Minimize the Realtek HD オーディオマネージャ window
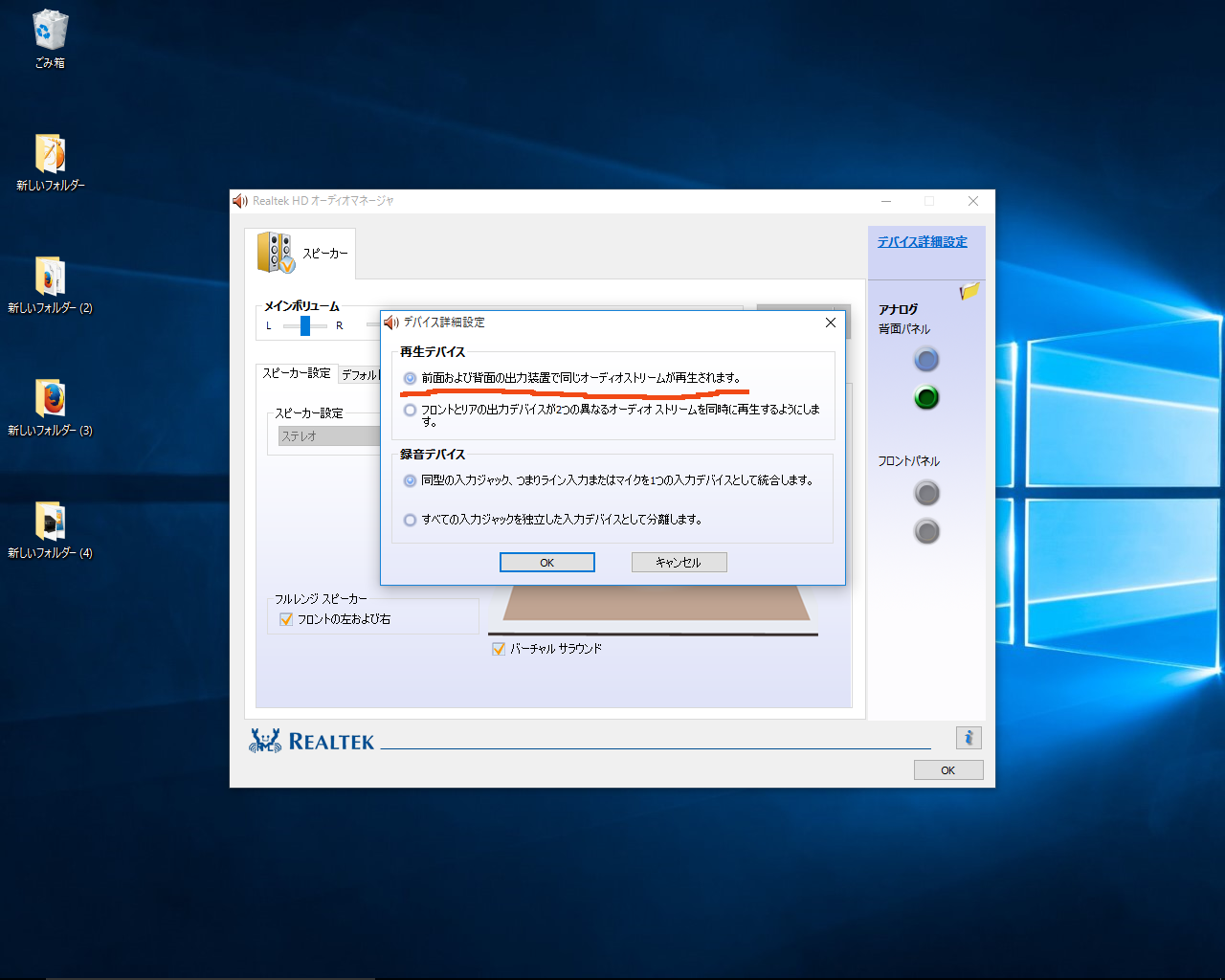The width and height of the screenshot is (1225, 980). (886, 201)
